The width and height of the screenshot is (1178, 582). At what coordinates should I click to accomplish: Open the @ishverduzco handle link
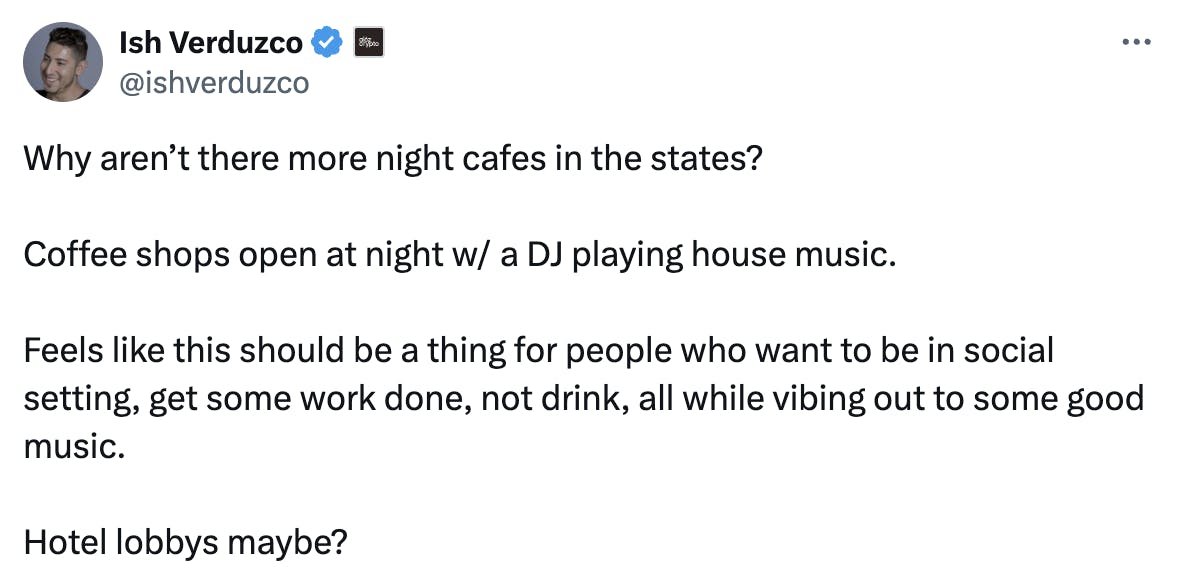(214, 83)
